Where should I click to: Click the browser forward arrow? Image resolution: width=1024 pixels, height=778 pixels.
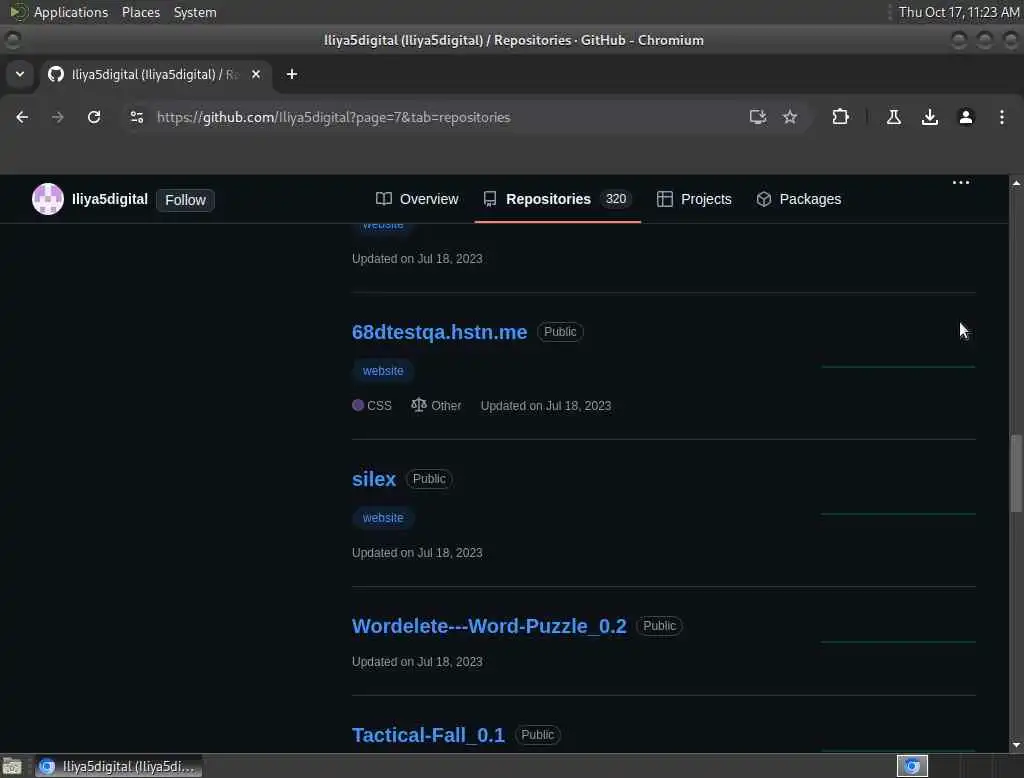(x=57, y=117)
